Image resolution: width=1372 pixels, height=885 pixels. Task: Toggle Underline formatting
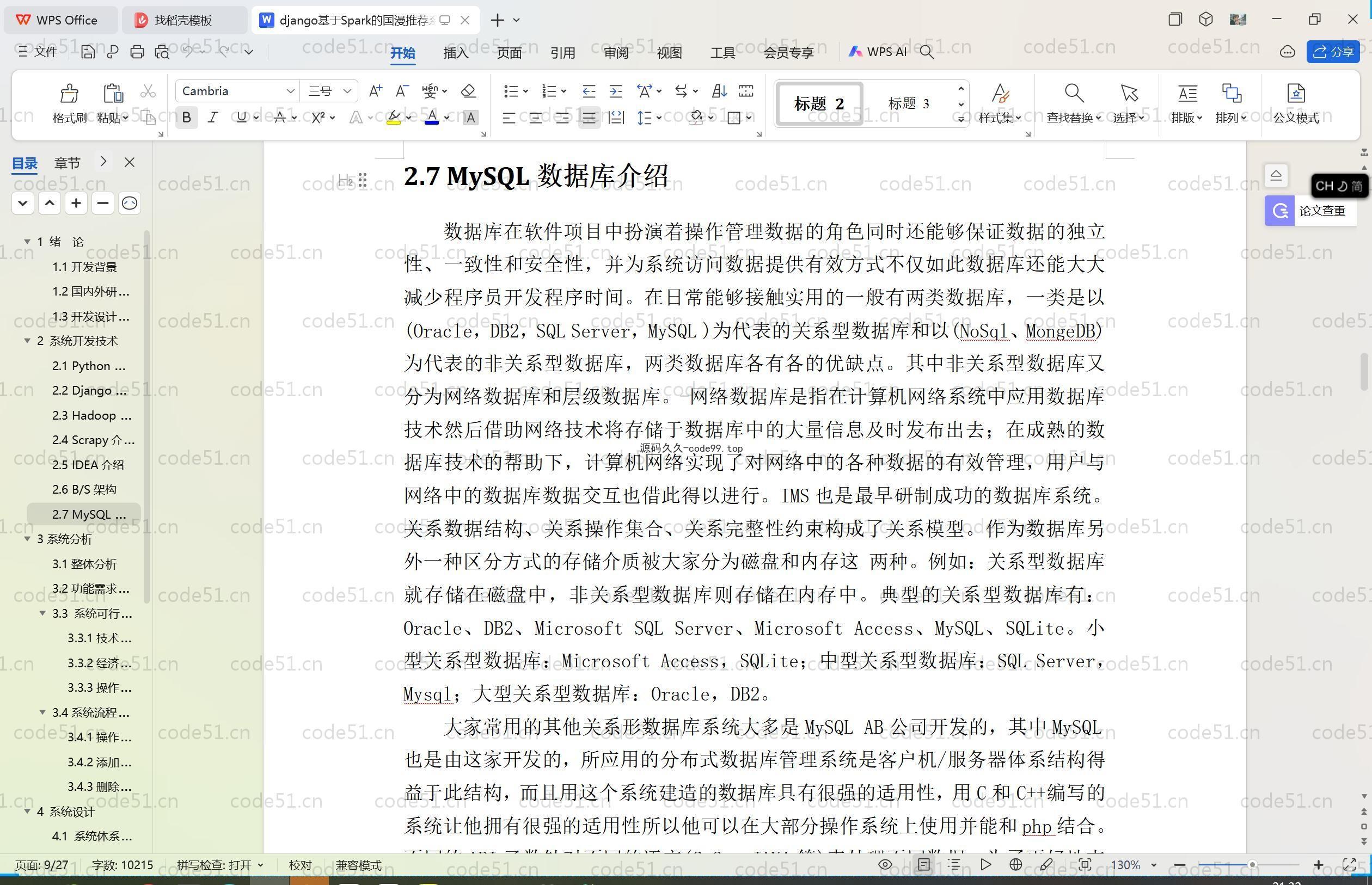coord(241,118)
